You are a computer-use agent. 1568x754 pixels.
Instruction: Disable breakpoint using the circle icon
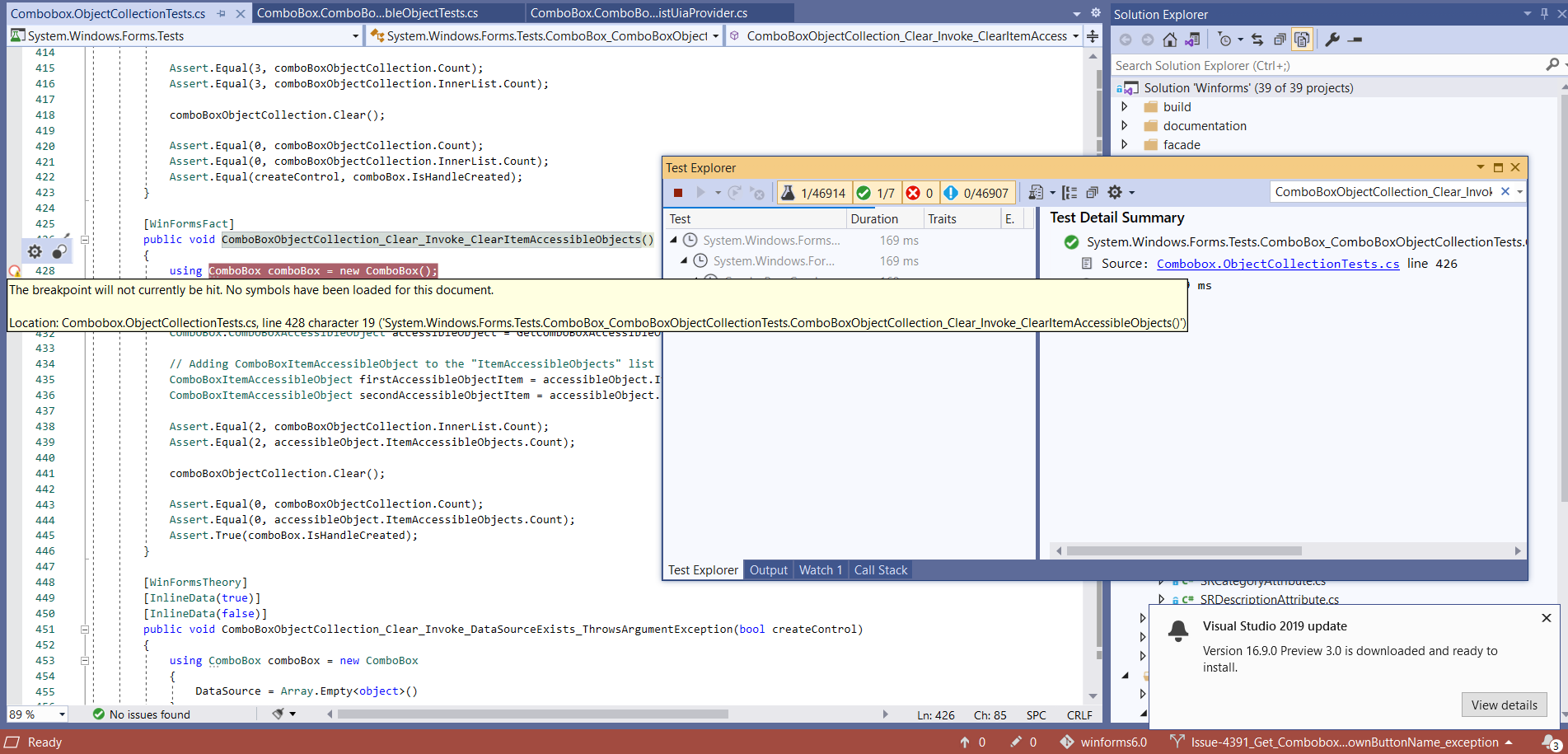pyautogui.click(x=59, y=251)
